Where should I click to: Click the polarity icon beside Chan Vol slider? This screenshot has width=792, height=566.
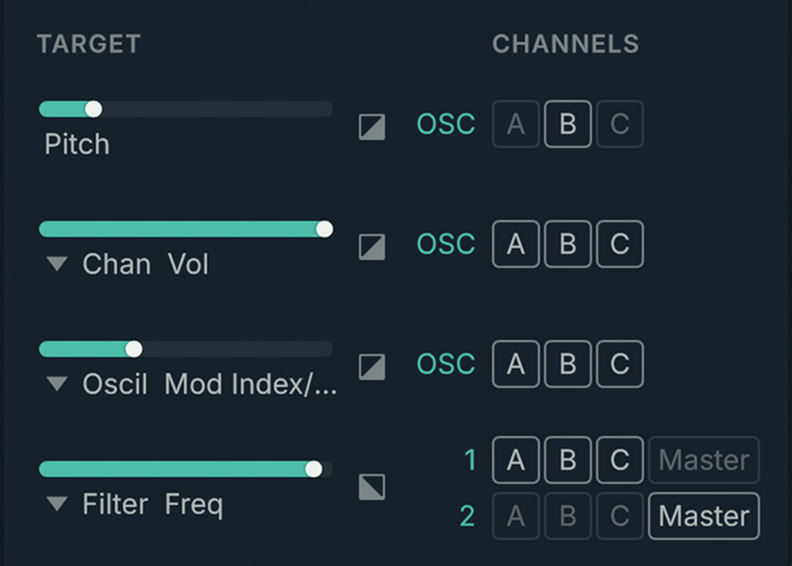372,246
